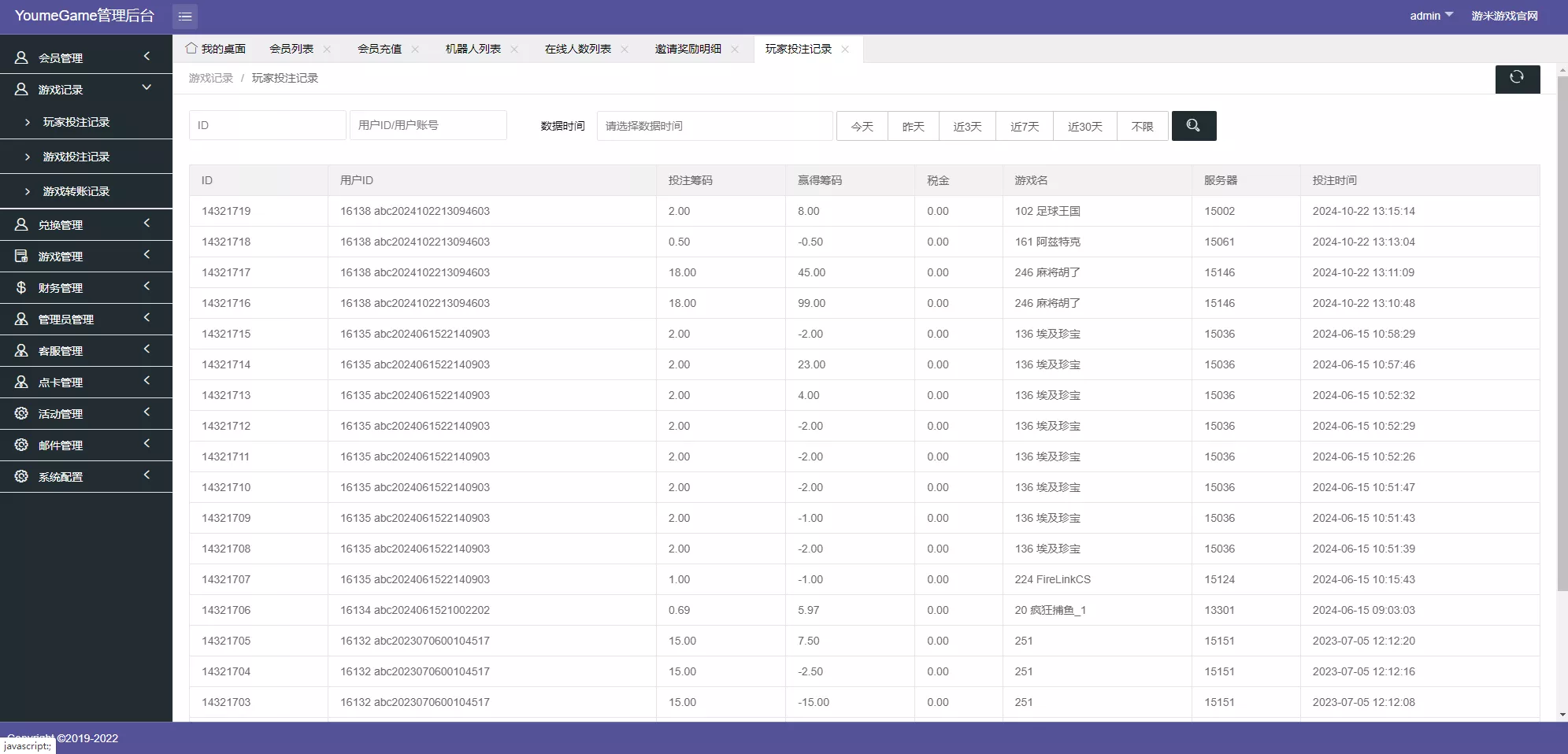1568x754 pixels.
Task: Open 活动管理 via its gear icon
Action: 20,413
